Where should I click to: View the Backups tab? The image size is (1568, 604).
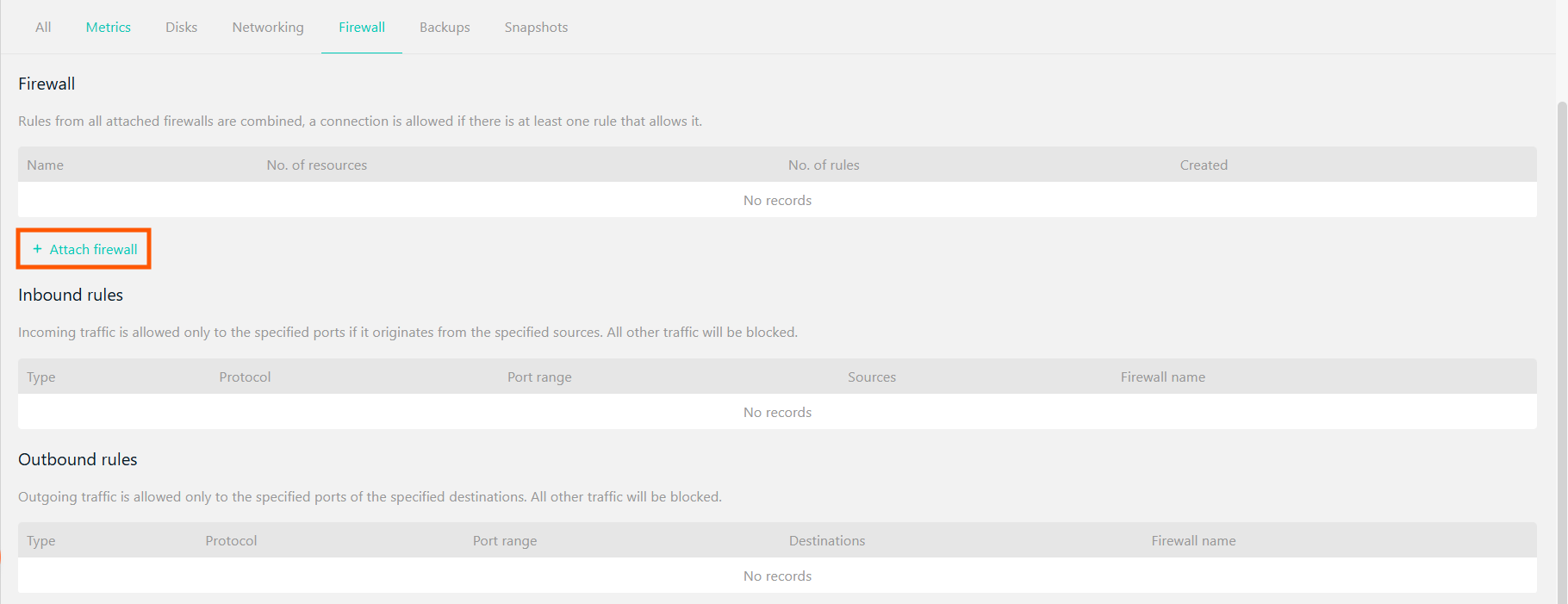click(x=445, y=27)
